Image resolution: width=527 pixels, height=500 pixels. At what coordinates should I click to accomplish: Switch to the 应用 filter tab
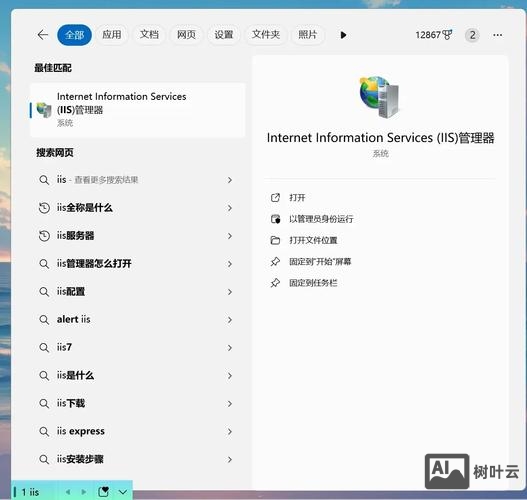(x=112, y=34)
